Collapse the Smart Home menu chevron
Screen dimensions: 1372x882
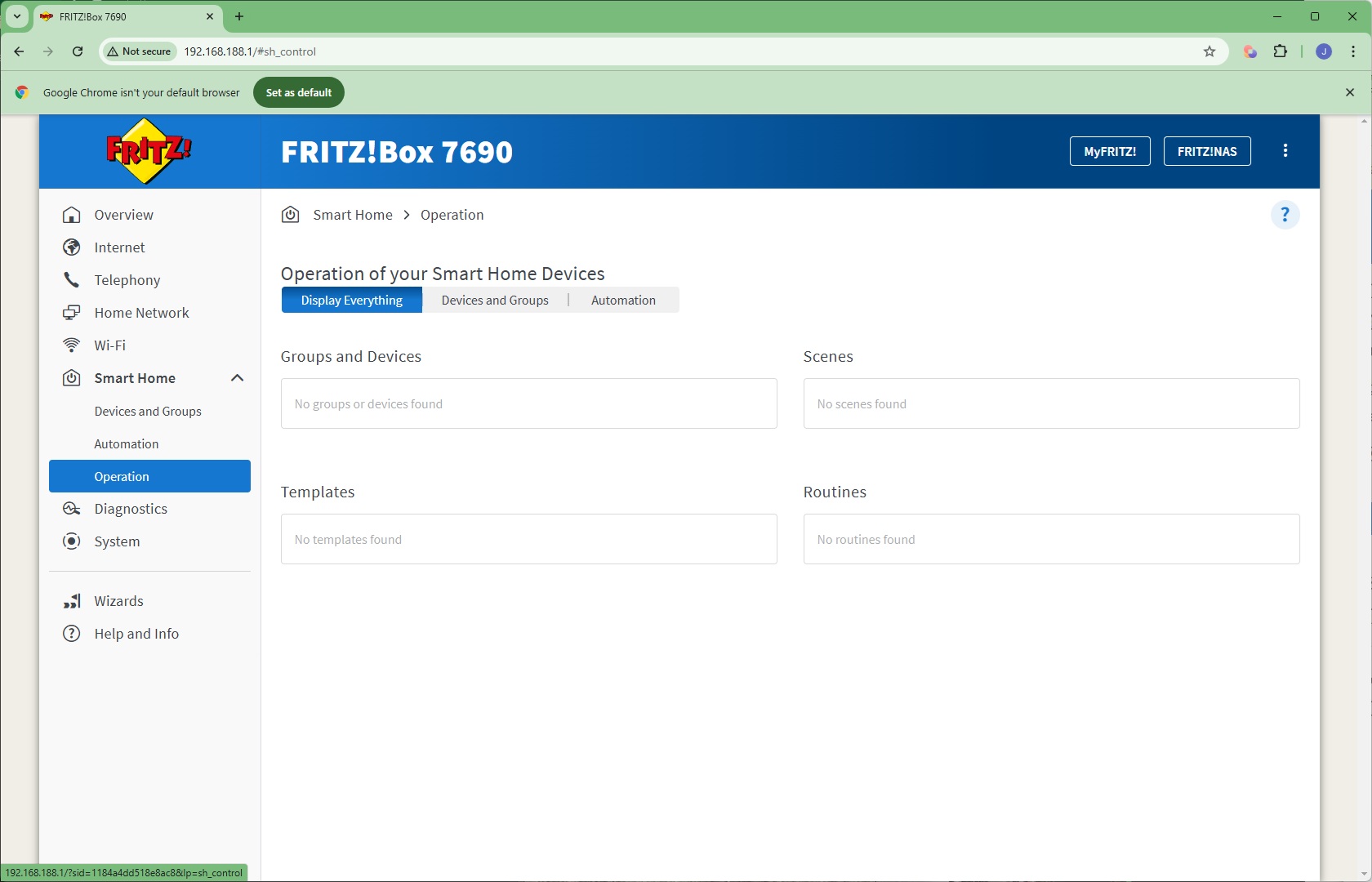point(237,378)
